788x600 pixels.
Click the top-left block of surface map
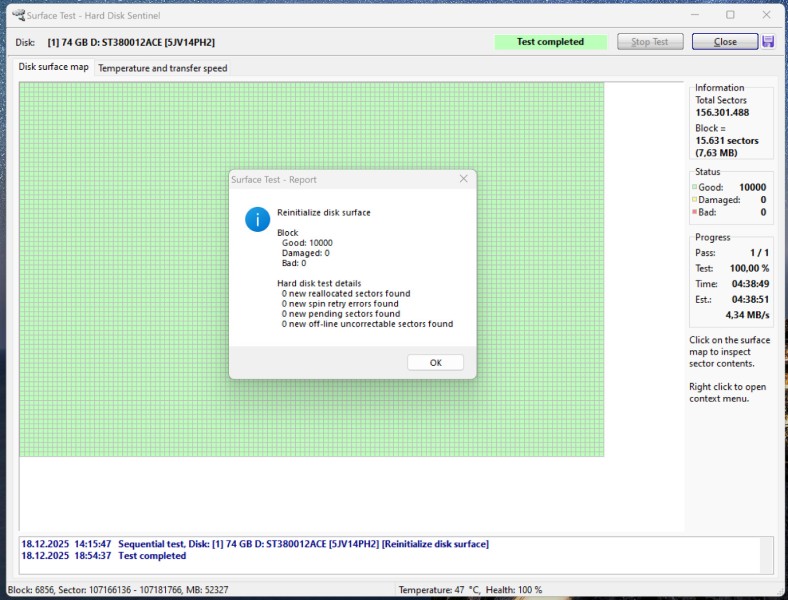point(23,86)
